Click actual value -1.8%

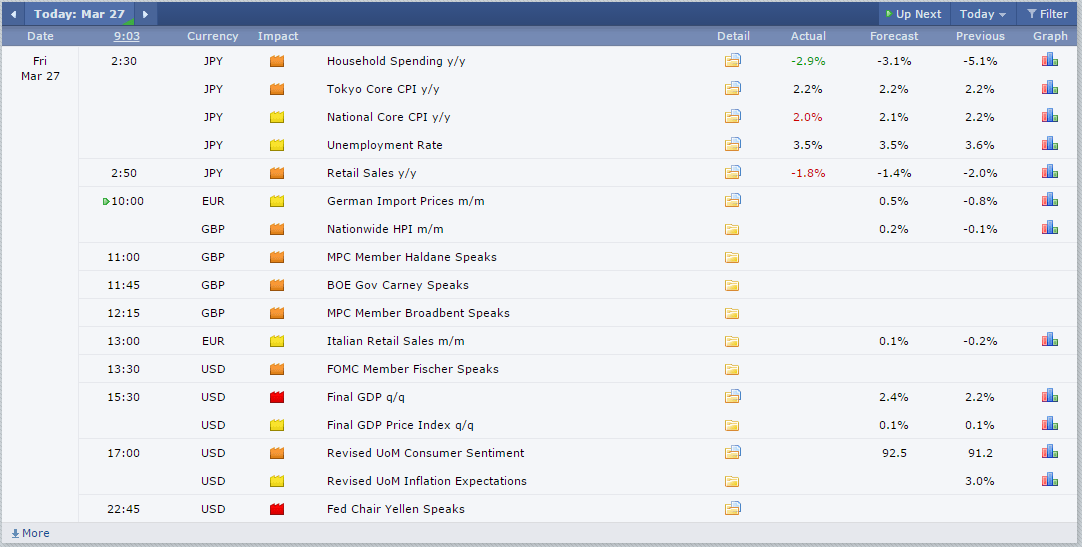[808, 173]
